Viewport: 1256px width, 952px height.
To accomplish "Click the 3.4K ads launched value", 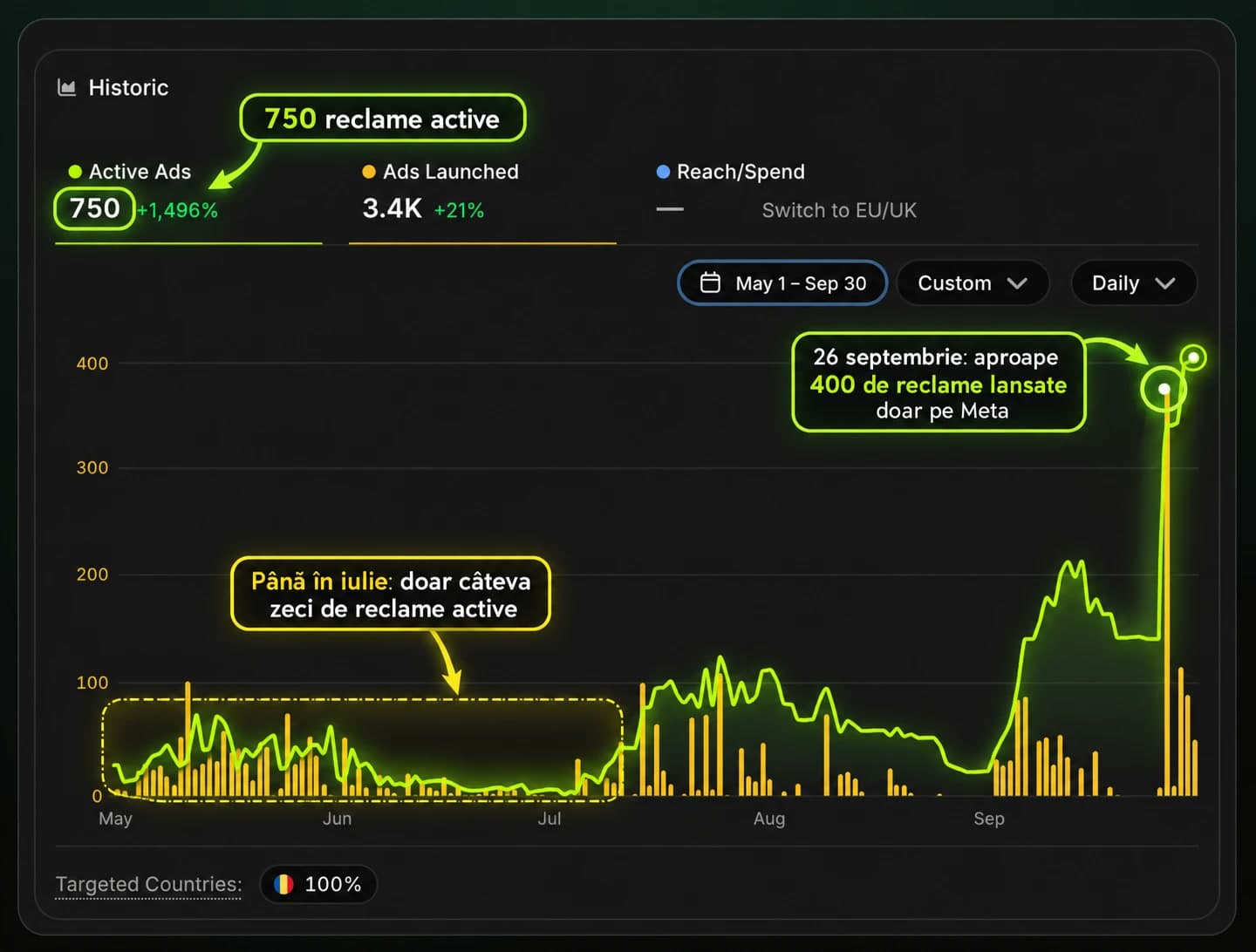I will (392, 208).
